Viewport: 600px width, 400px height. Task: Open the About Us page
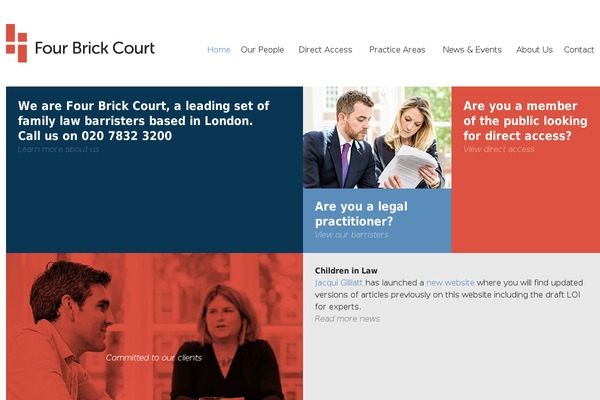coord(534,50)
